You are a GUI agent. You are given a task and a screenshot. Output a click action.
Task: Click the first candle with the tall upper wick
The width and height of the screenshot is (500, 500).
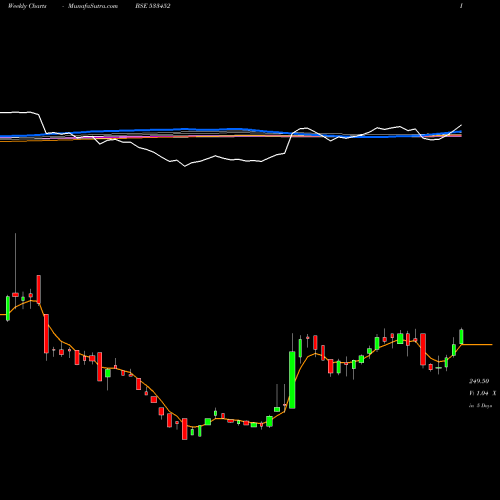tap(15, 295)
